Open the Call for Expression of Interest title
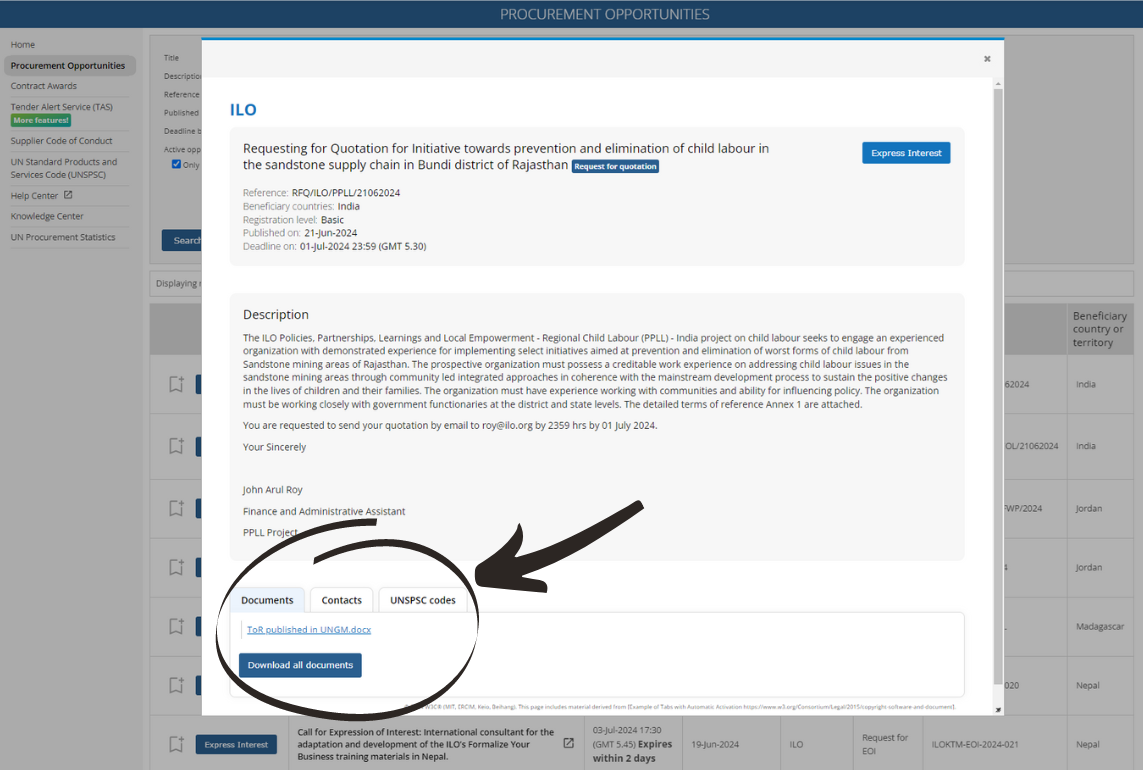This screenshot has width=1143, height=770. (x=426, y=744)
